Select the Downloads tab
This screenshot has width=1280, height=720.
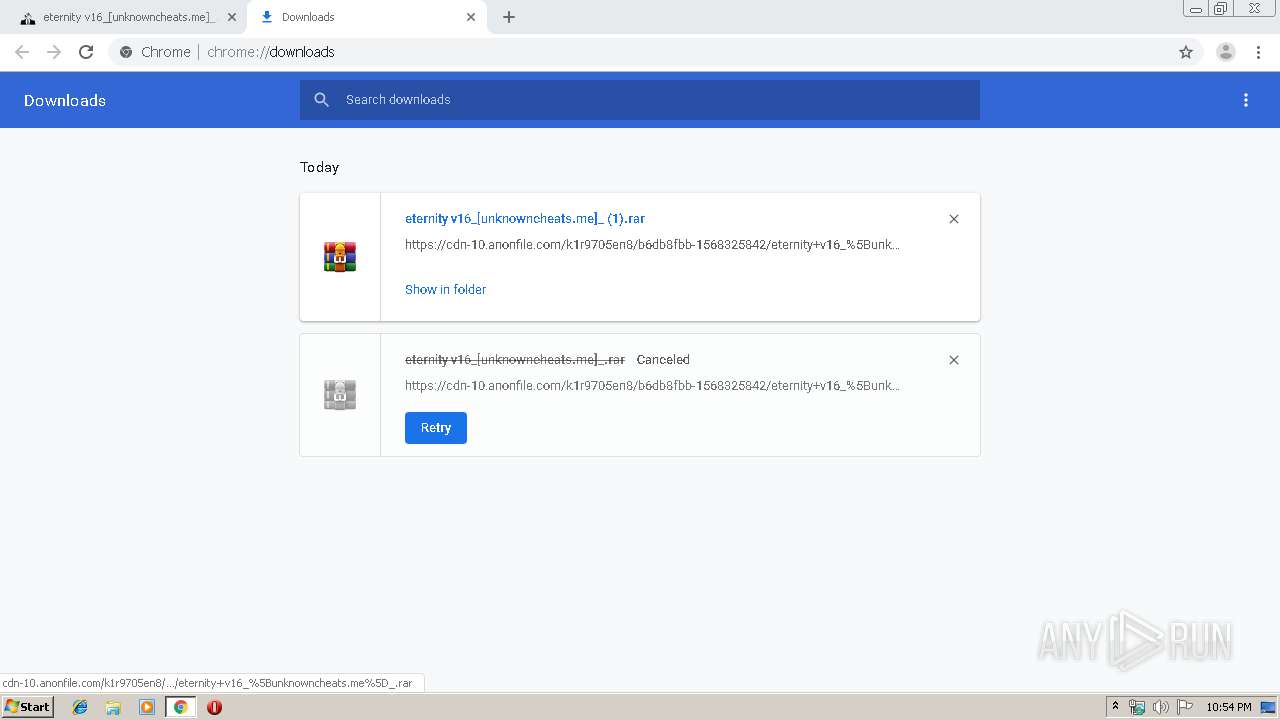[367, 17]
